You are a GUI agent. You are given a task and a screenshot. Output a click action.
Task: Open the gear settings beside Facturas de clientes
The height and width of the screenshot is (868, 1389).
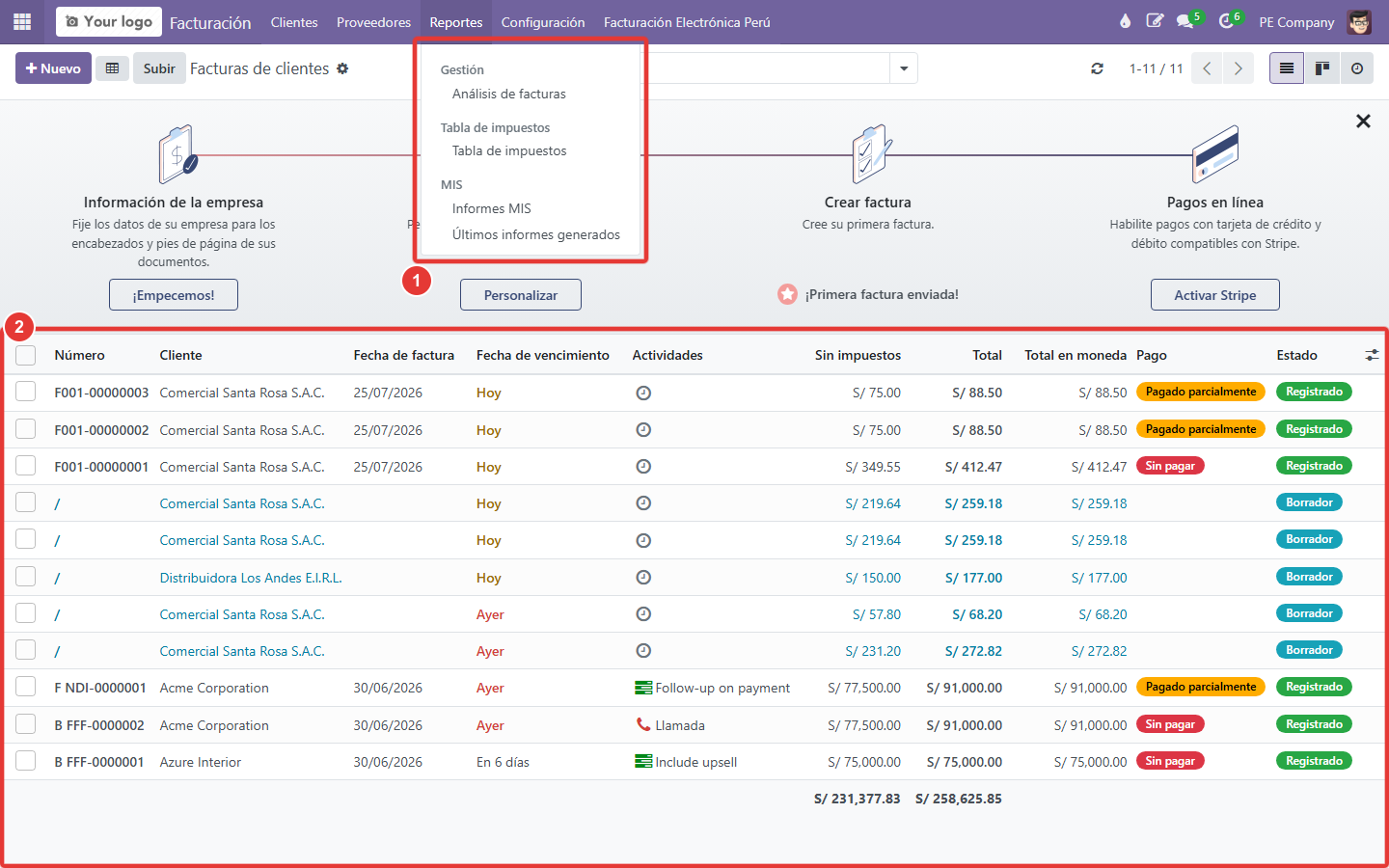coord(342,68)
